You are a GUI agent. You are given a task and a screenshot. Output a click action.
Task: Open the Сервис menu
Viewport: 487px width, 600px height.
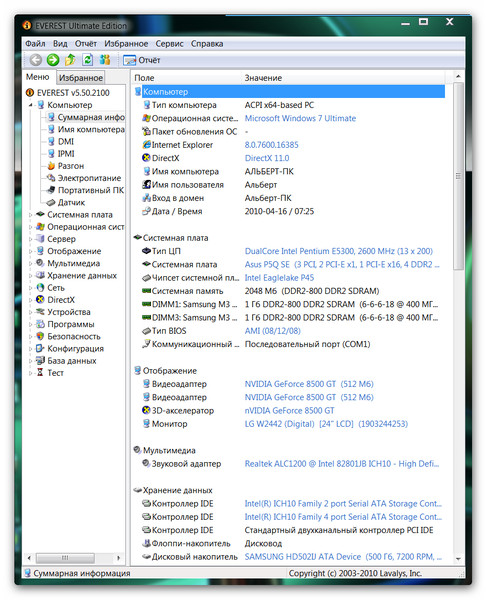[x=169, y=44]
